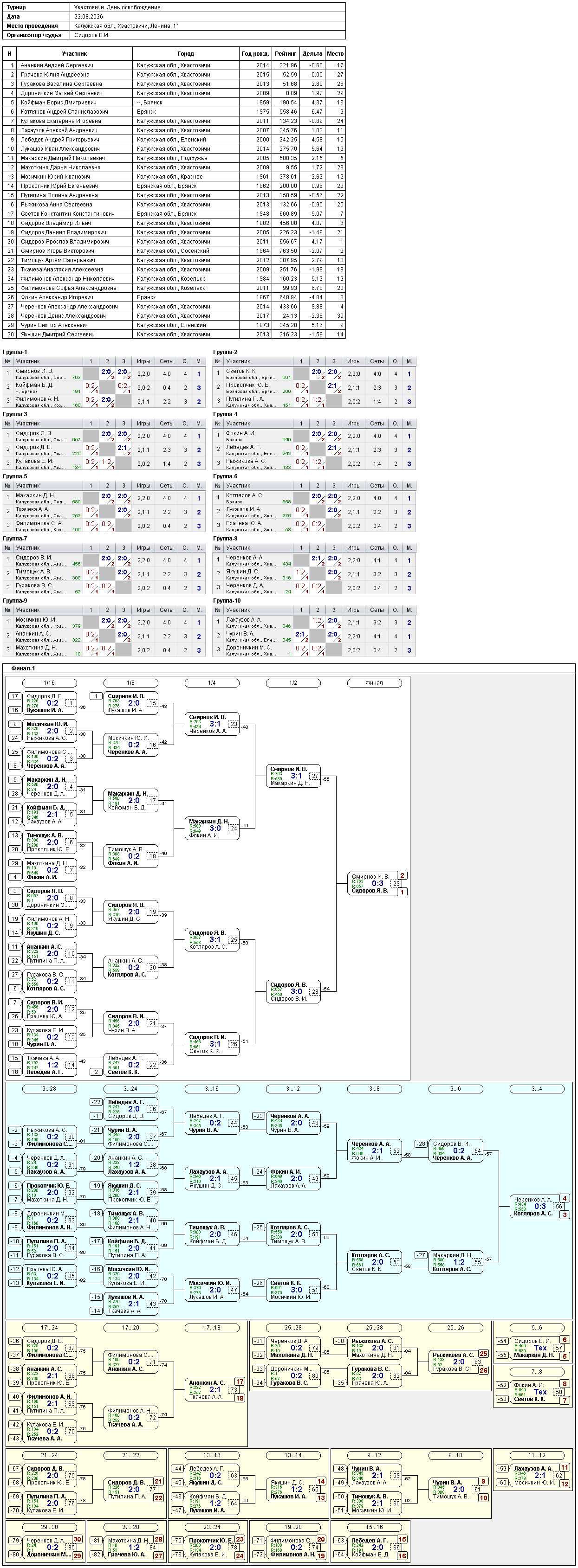Select the date value "22.08.2026"
Image resolution: width=578 pixels, height=1568 pixels.
tap(89, 16)
